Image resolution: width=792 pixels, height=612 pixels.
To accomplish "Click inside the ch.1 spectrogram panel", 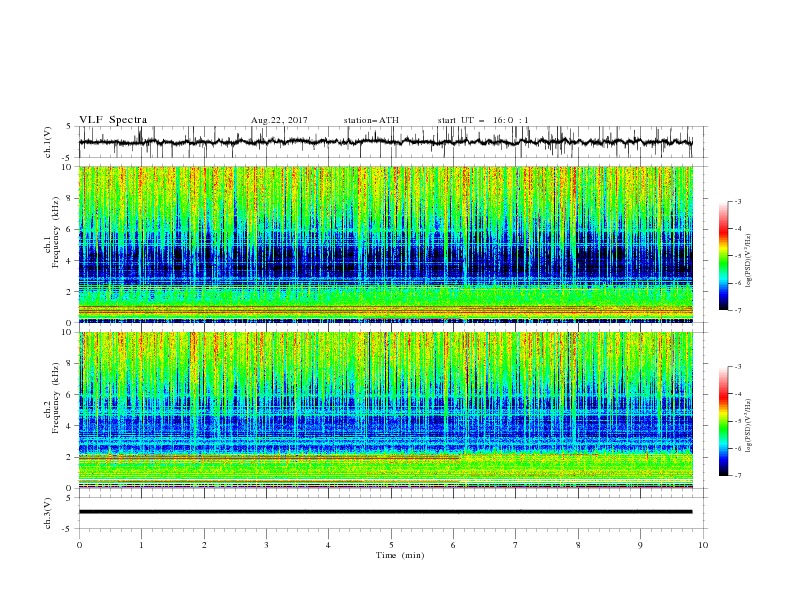I will click(x=385, y=244).
